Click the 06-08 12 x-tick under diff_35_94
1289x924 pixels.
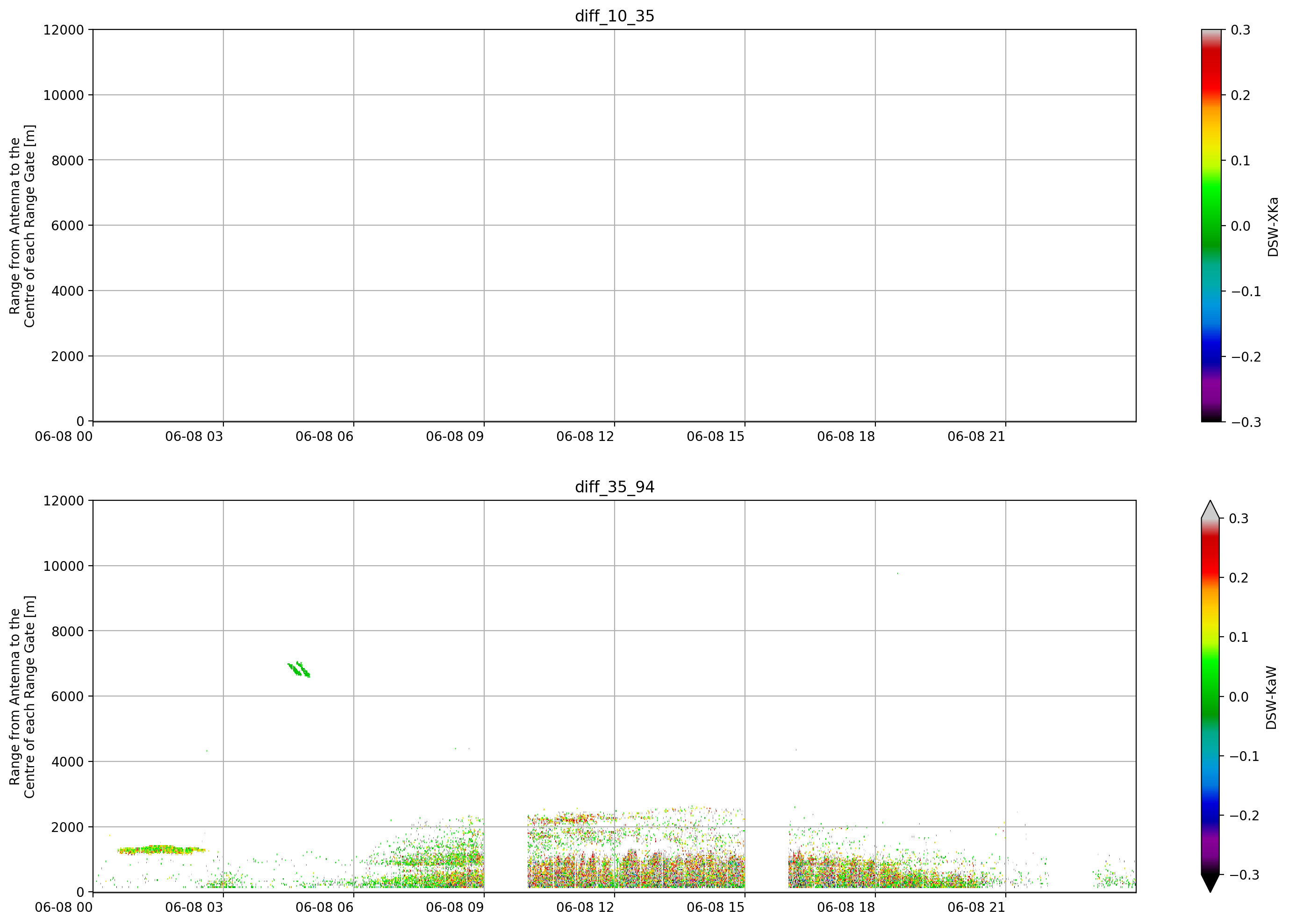[x=586, y=907]
